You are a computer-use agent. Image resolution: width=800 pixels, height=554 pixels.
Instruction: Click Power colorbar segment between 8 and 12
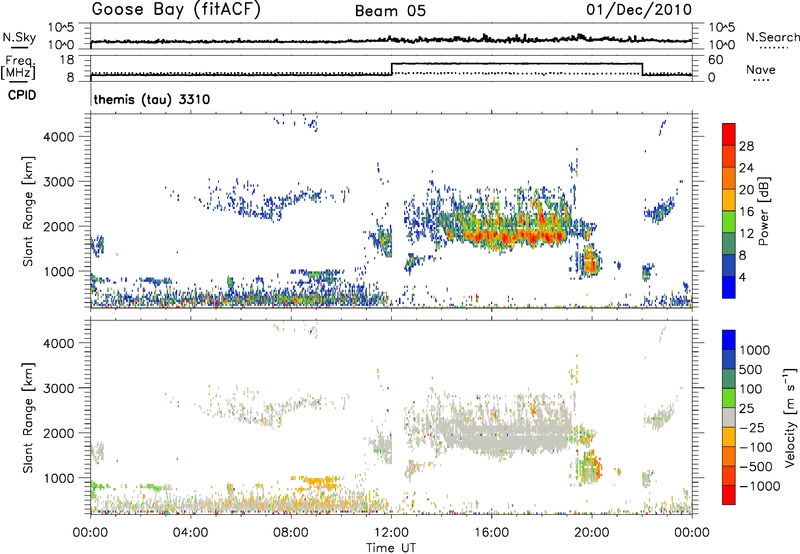tap(729, 243)
